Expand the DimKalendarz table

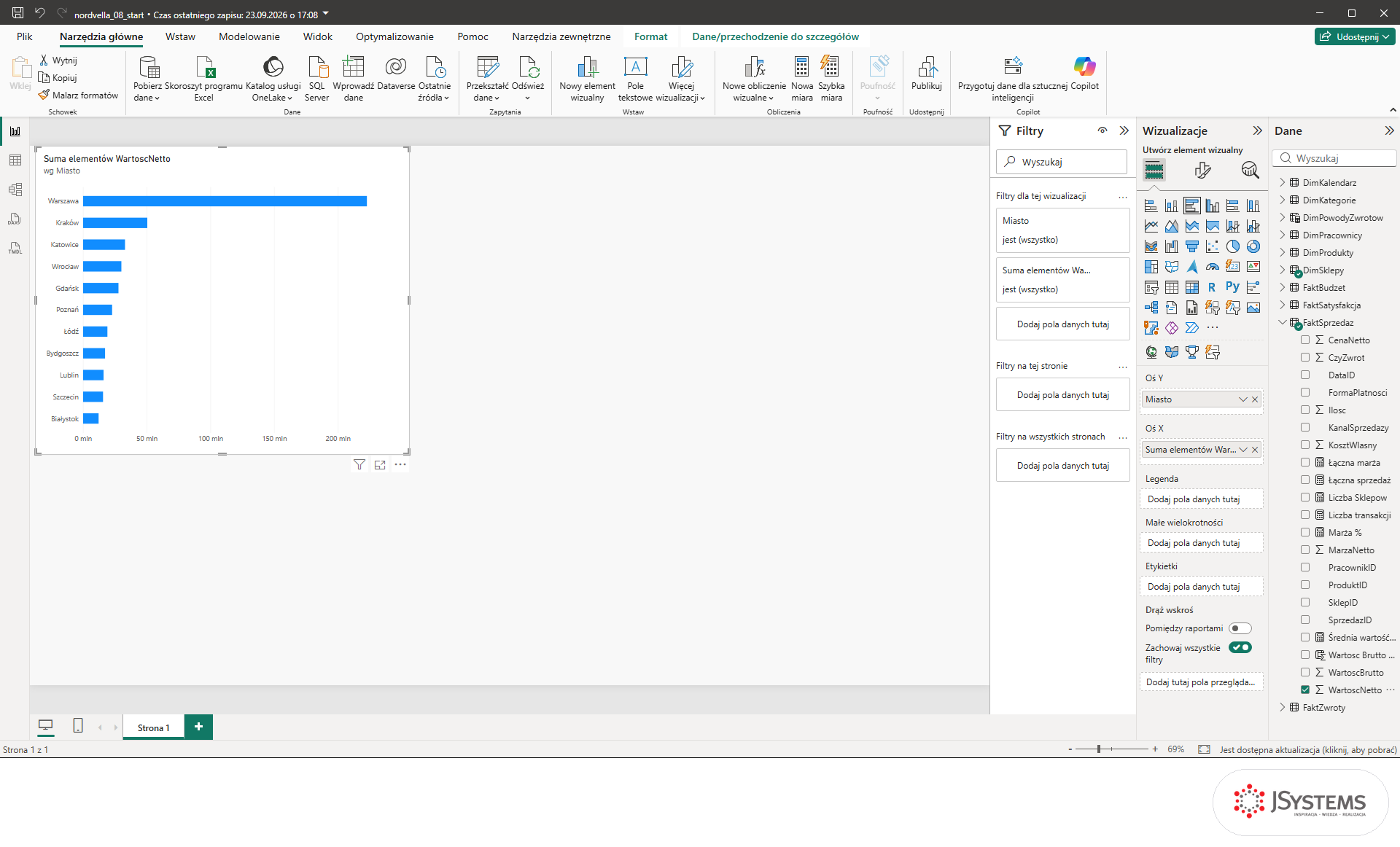coord(1283,182)
